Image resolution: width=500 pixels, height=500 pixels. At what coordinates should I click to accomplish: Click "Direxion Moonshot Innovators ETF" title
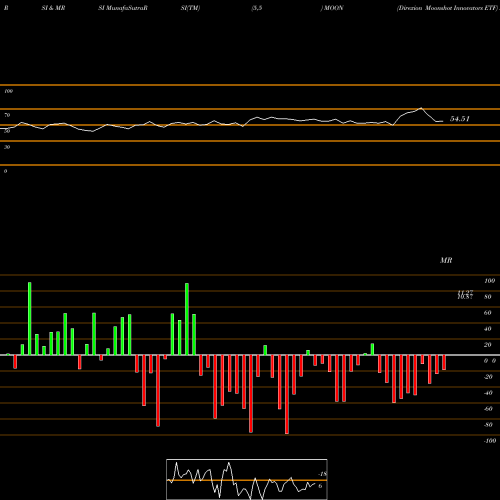click(x=447, y=8)
